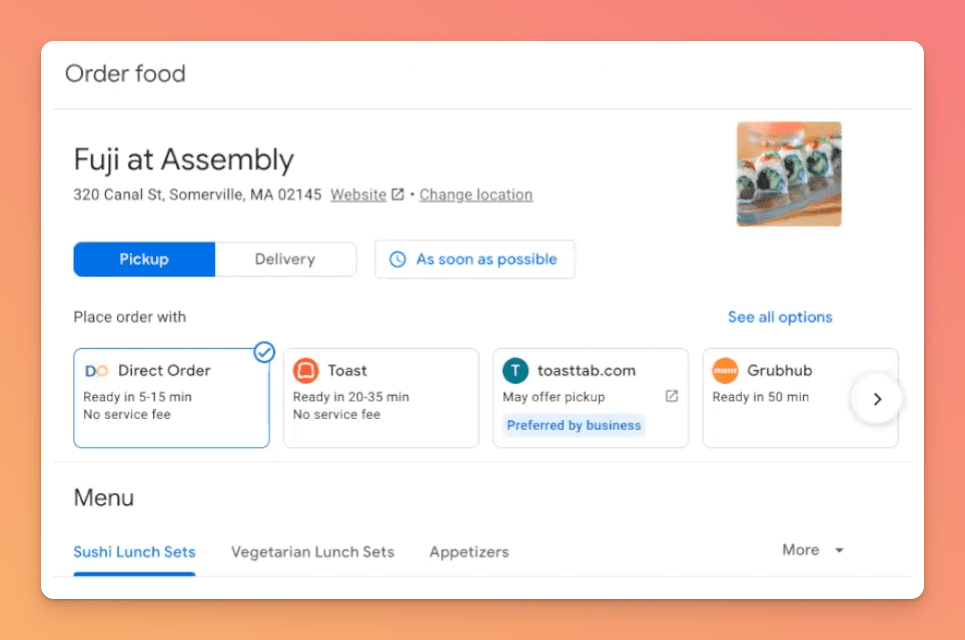The width and height of the screenshot is (965, 640).
Task: Switch to Delivery option
Action: pyautogui.click(x=286, y=259)
